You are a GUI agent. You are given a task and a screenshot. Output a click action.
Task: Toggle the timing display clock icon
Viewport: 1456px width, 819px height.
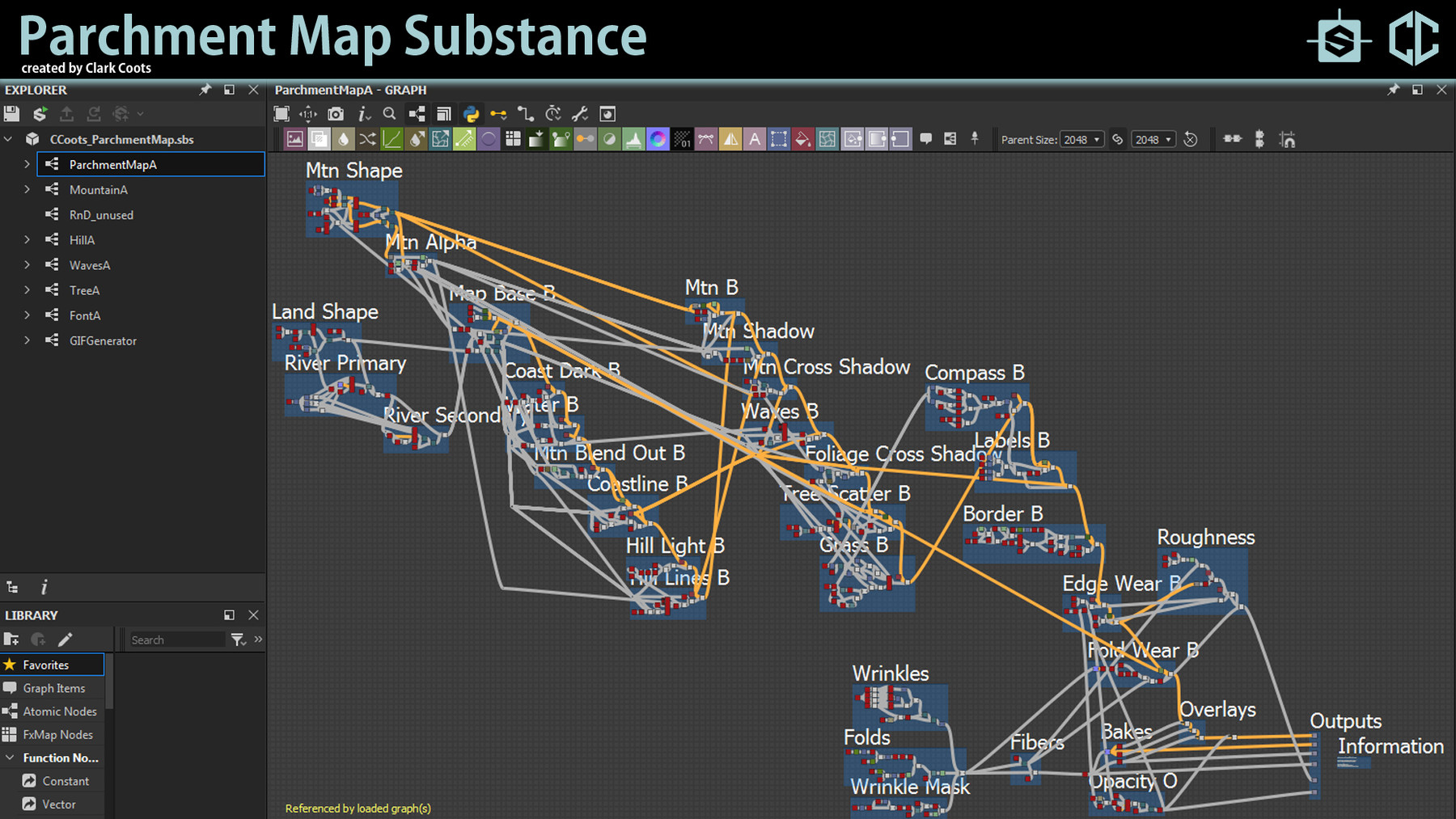(553, 114)
